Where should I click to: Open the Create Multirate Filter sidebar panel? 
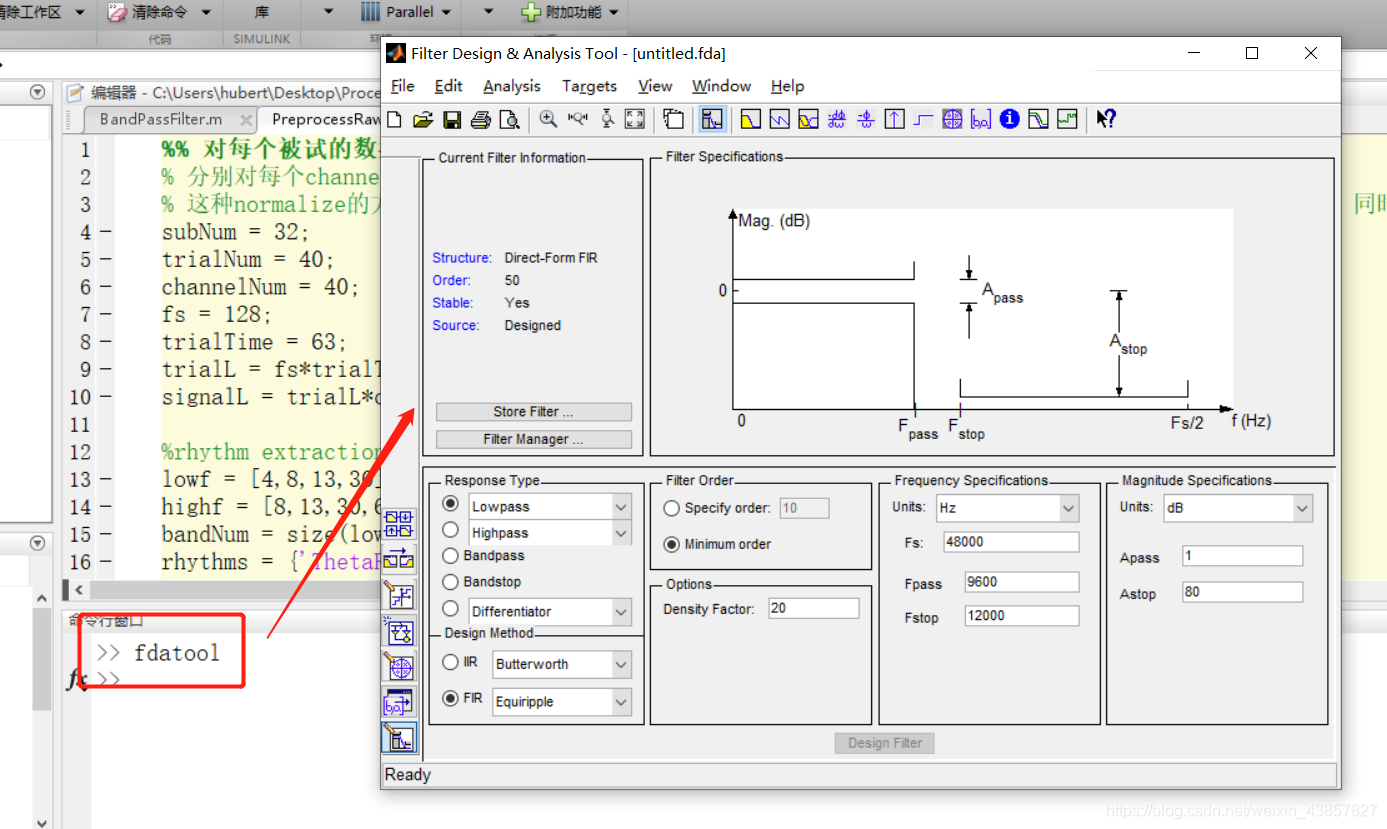pos(398,523)
